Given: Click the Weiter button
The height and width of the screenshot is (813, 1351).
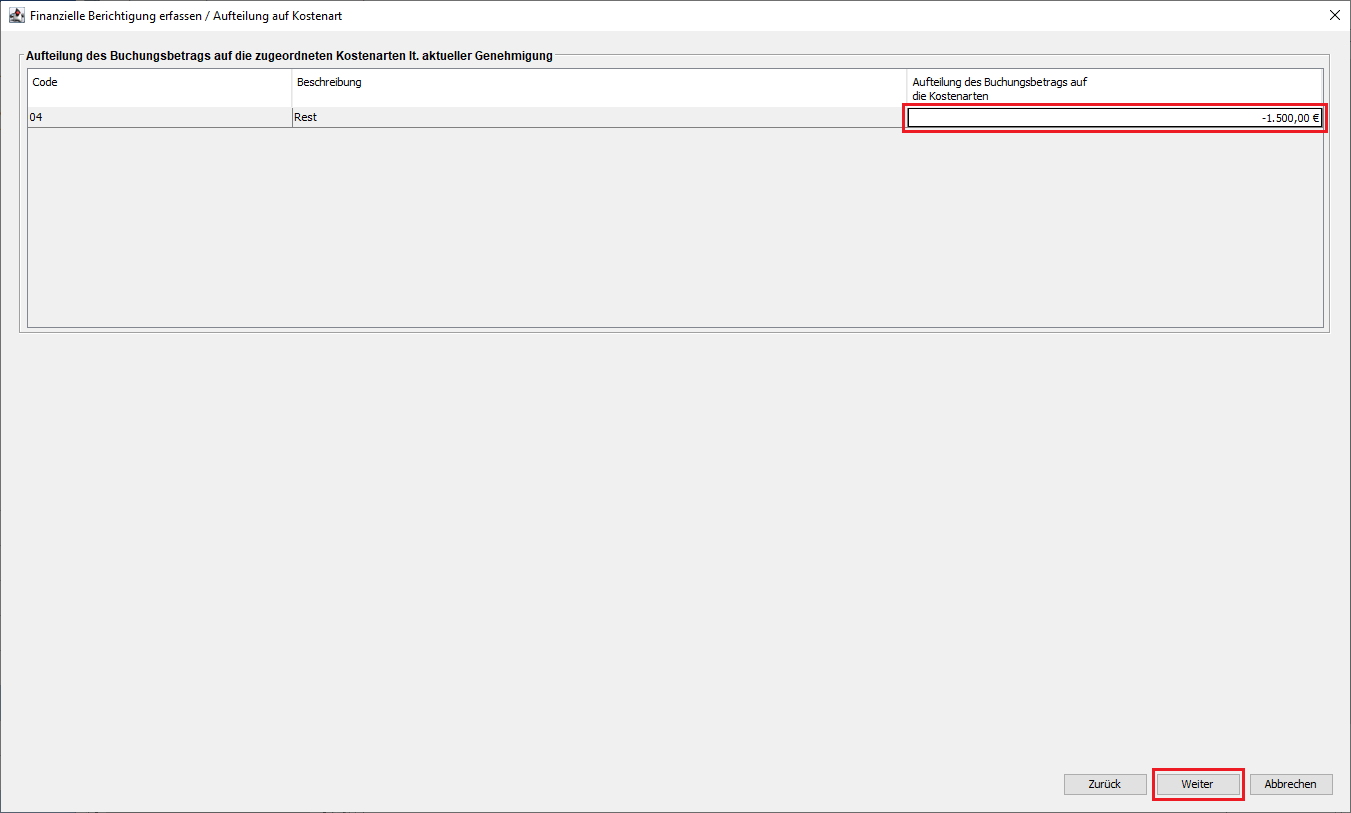Looking at the screenshot, I should coord(1197,784).
